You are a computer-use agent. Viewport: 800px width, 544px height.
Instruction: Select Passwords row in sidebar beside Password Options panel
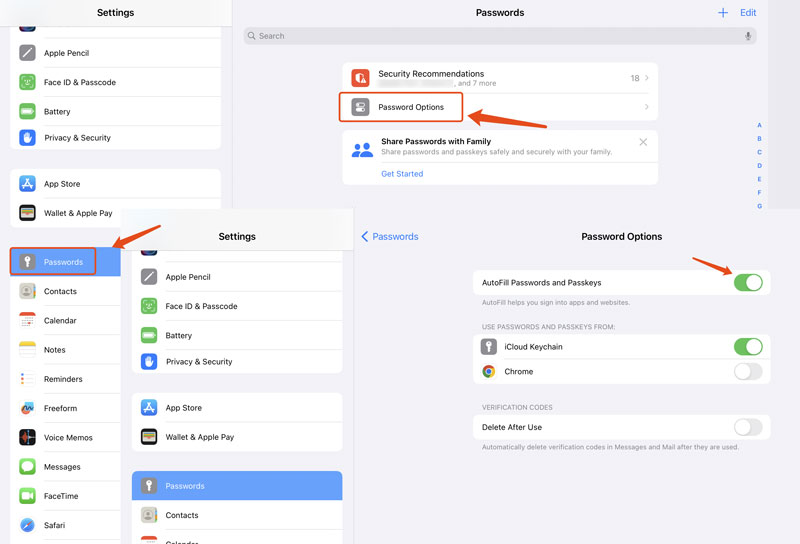click(x=237, y=485)
